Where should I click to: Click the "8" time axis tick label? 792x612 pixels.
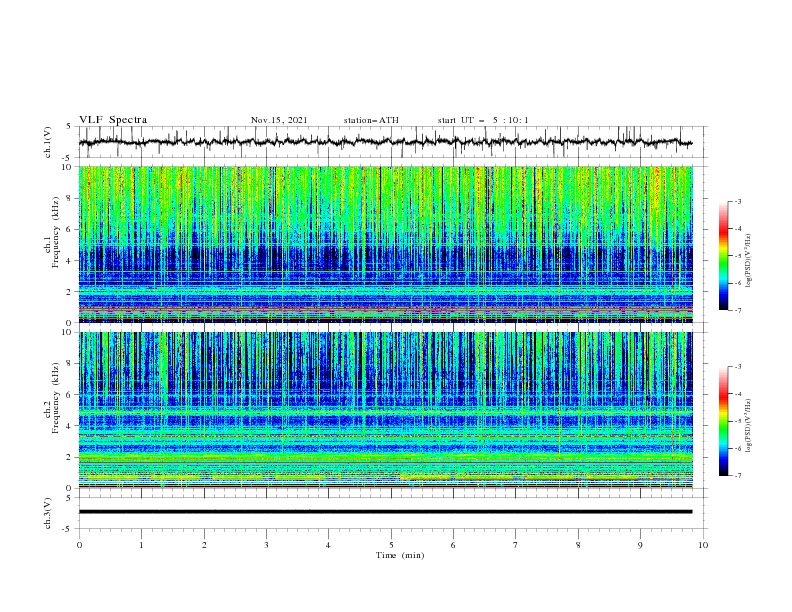click(x=578, y=545)
